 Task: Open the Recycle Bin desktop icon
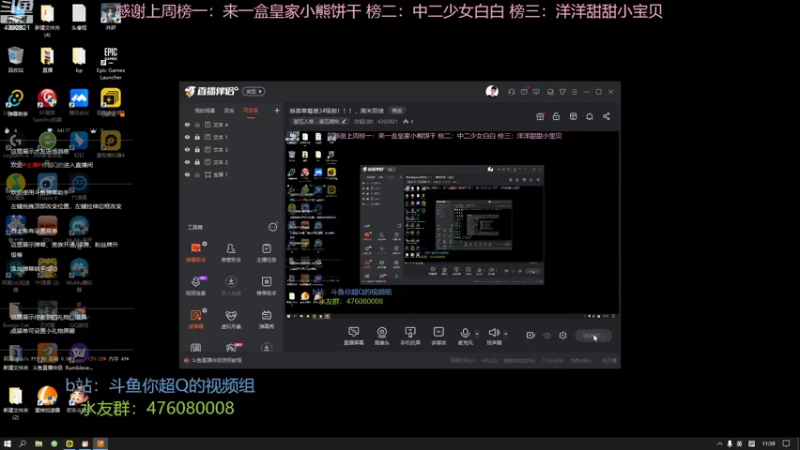click(x=15, y=60)
